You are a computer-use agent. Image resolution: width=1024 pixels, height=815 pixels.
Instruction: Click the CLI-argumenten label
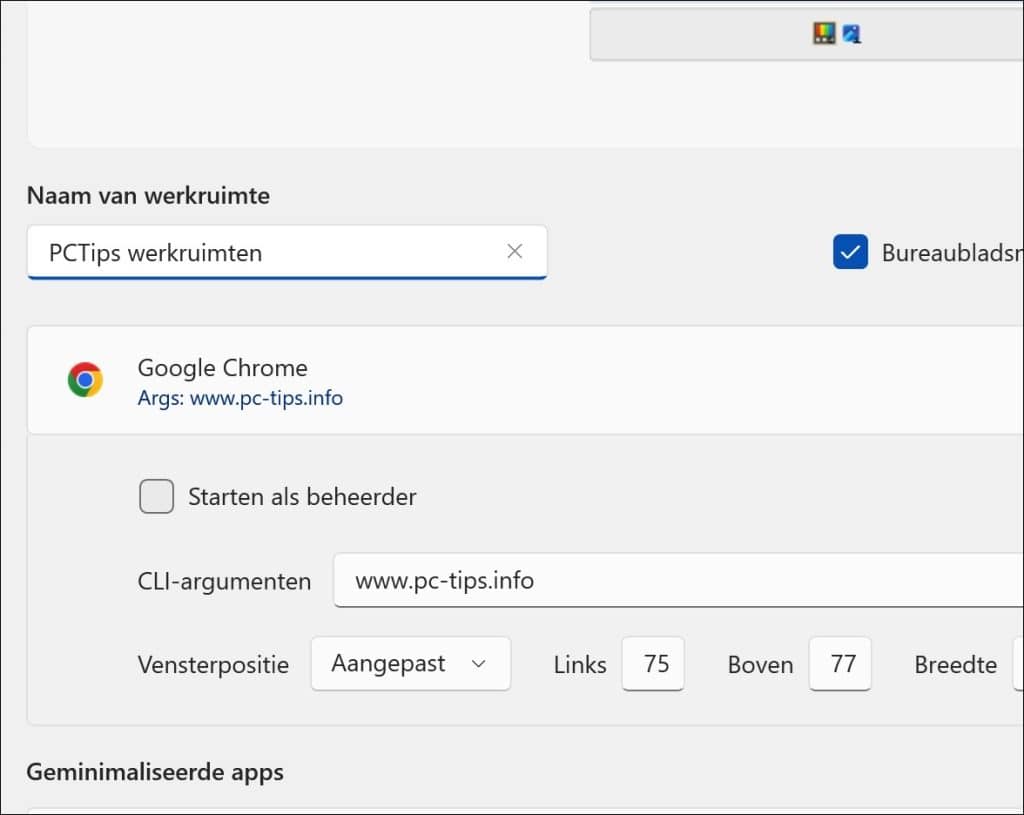(x=225, y=581)
